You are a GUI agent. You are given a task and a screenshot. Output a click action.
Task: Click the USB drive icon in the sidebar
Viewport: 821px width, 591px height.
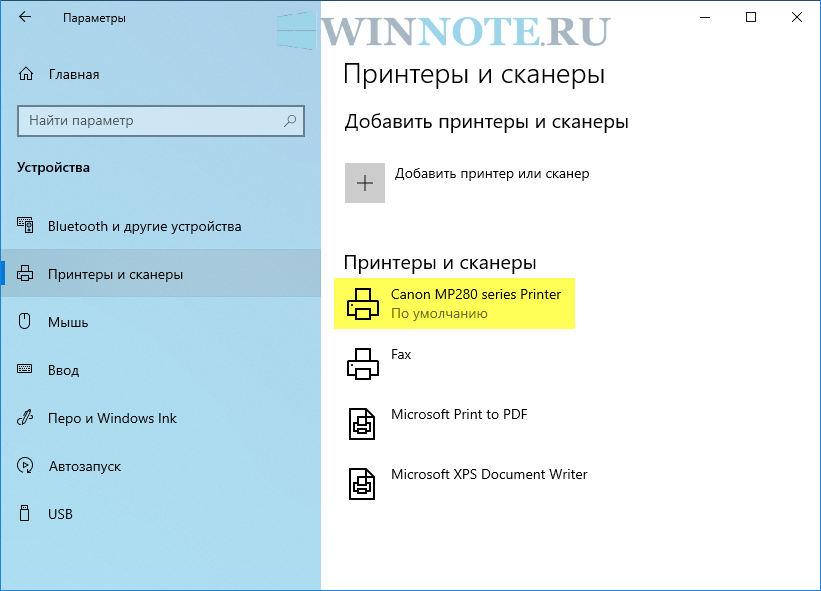tap(26, 514)
